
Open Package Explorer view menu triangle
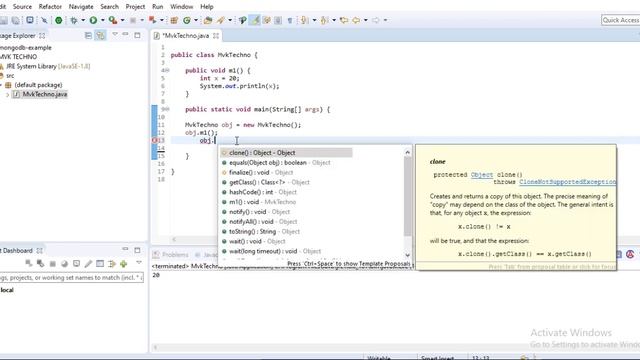115,35
